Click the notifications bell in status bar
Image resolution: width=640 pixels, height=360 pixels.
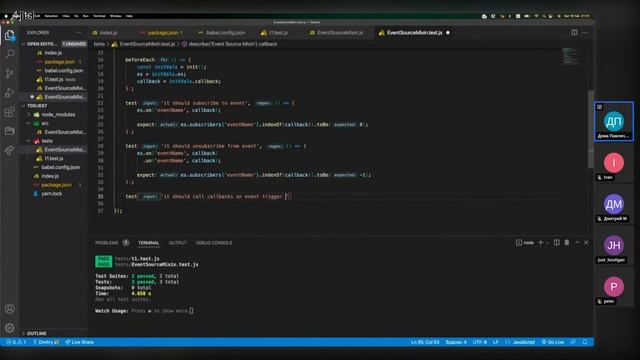click(x=585, y=342)
